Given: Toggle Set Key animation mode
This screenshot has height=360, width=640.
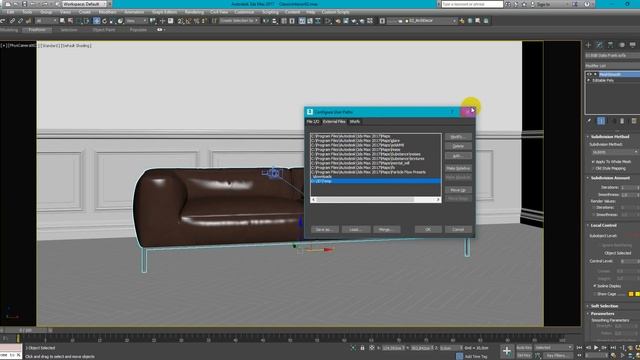Looking at the screenshot, I should click(524, 356).
